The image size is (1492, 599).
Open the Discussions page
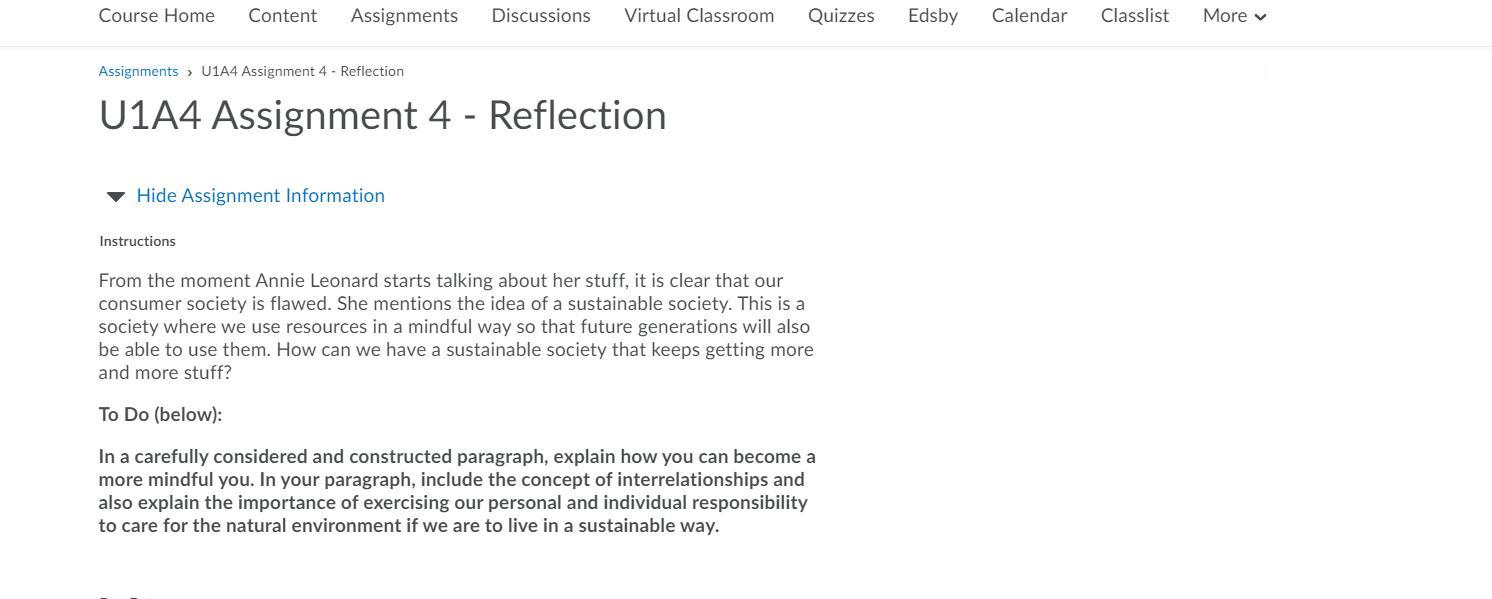(541, 16)
